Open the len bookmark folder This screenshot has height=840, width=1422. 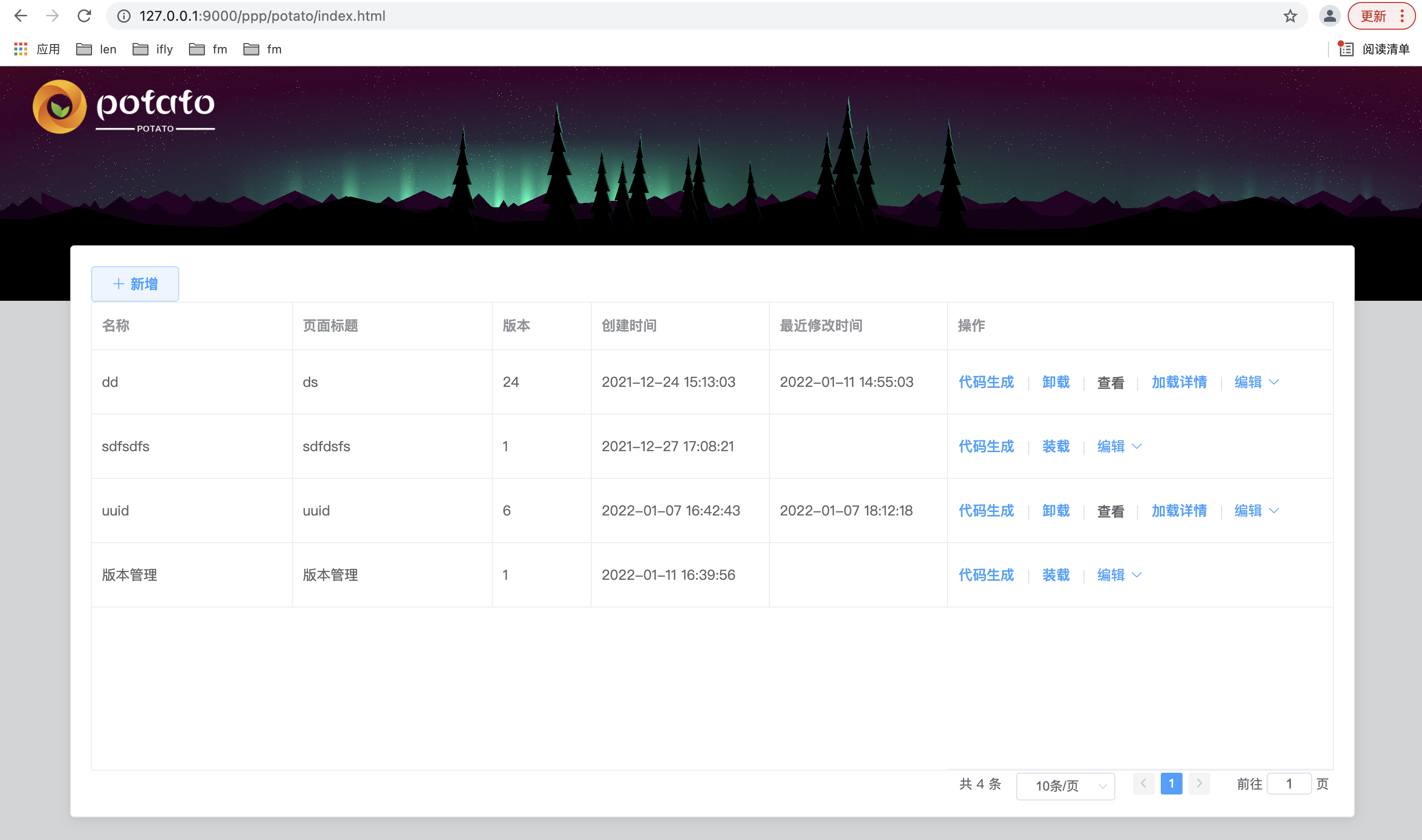coord(96,49)
